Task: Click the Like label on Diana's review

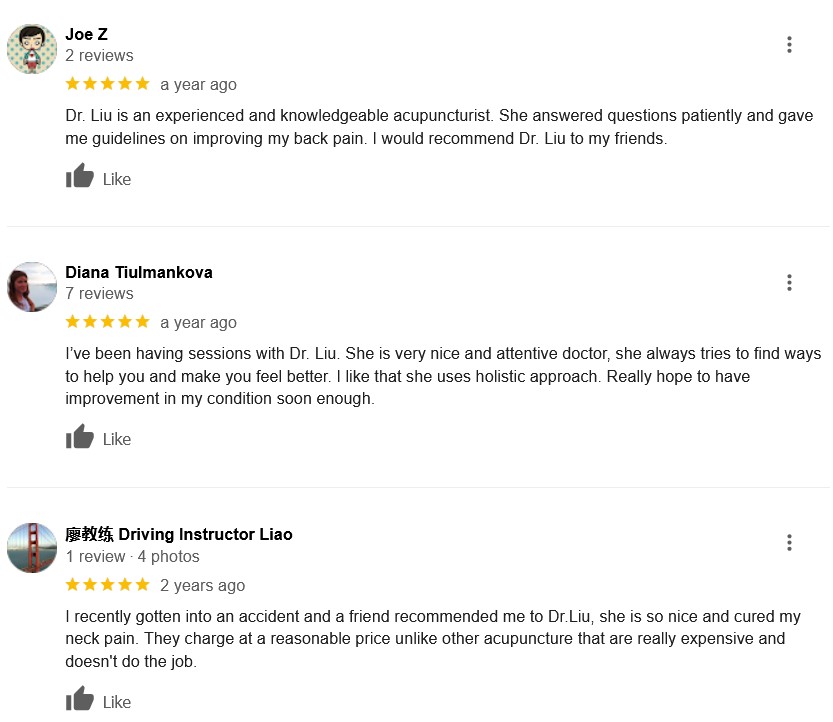Action: tap(117, 439)
